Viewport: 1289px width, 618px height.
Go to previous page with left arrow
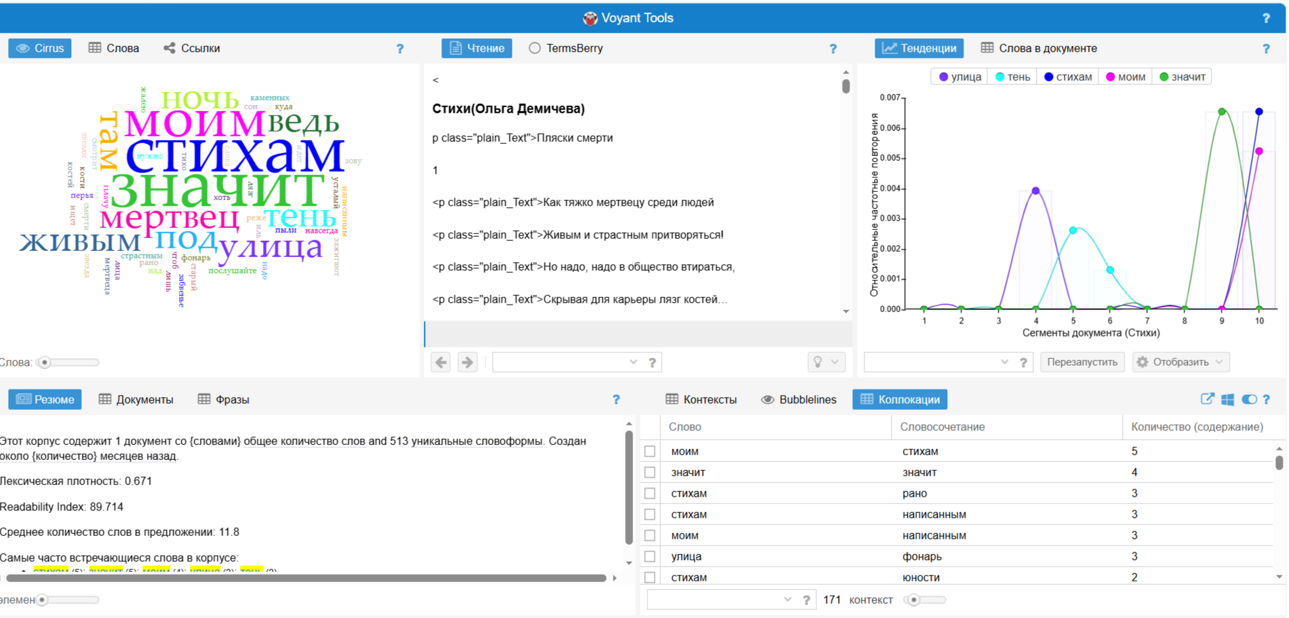[x=441, y=362]
